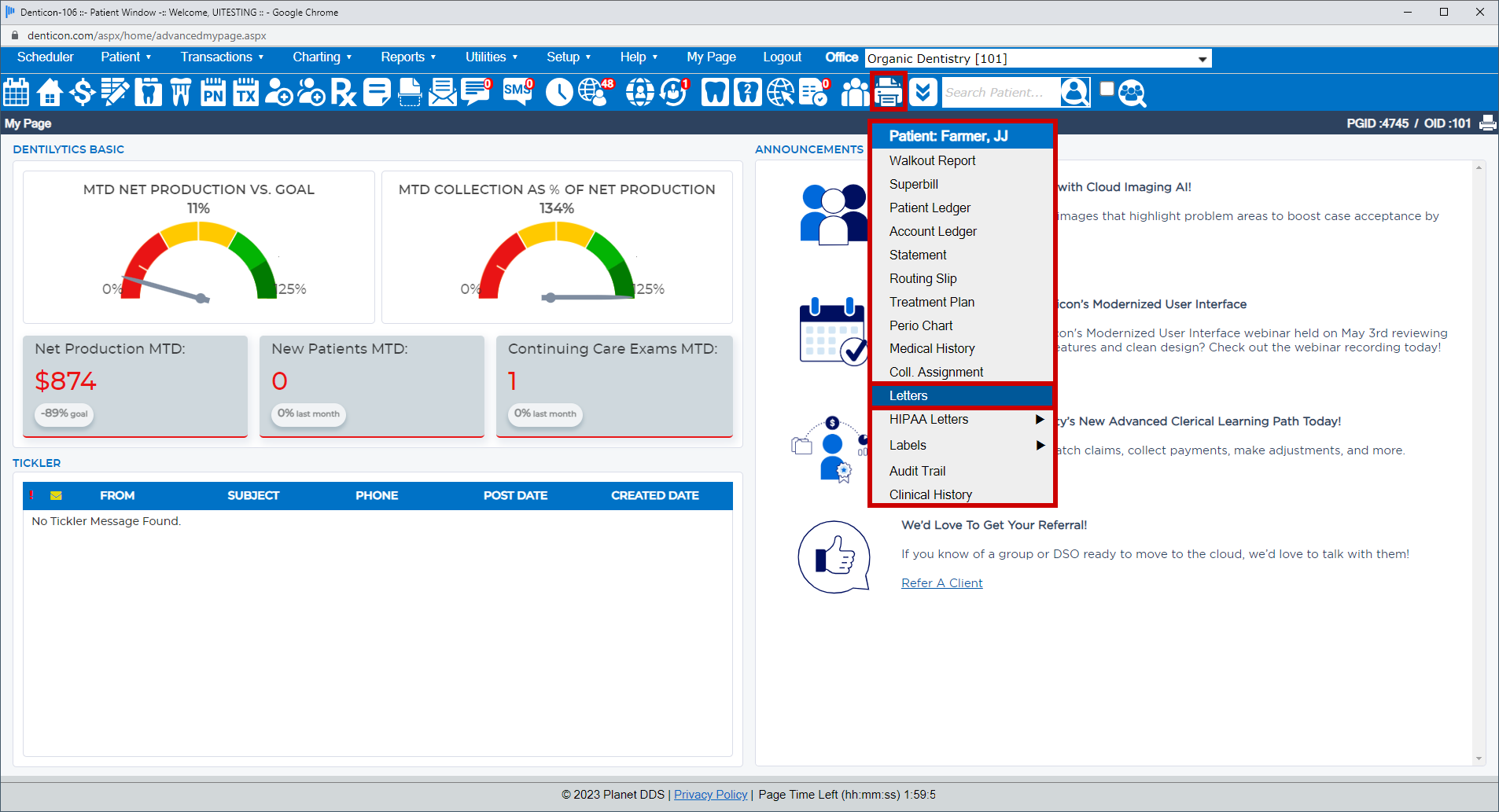Click the group search magnifier icon
The height and width of the screenshot is (812, 1499).
click(1132, 94)
